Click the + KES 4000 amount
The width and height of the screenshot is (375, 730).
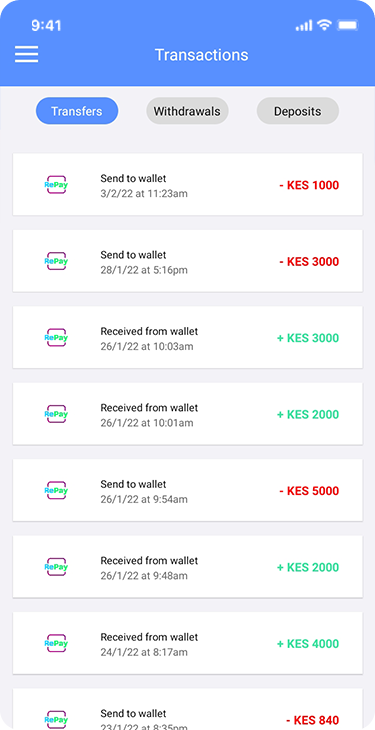point(308,643)
